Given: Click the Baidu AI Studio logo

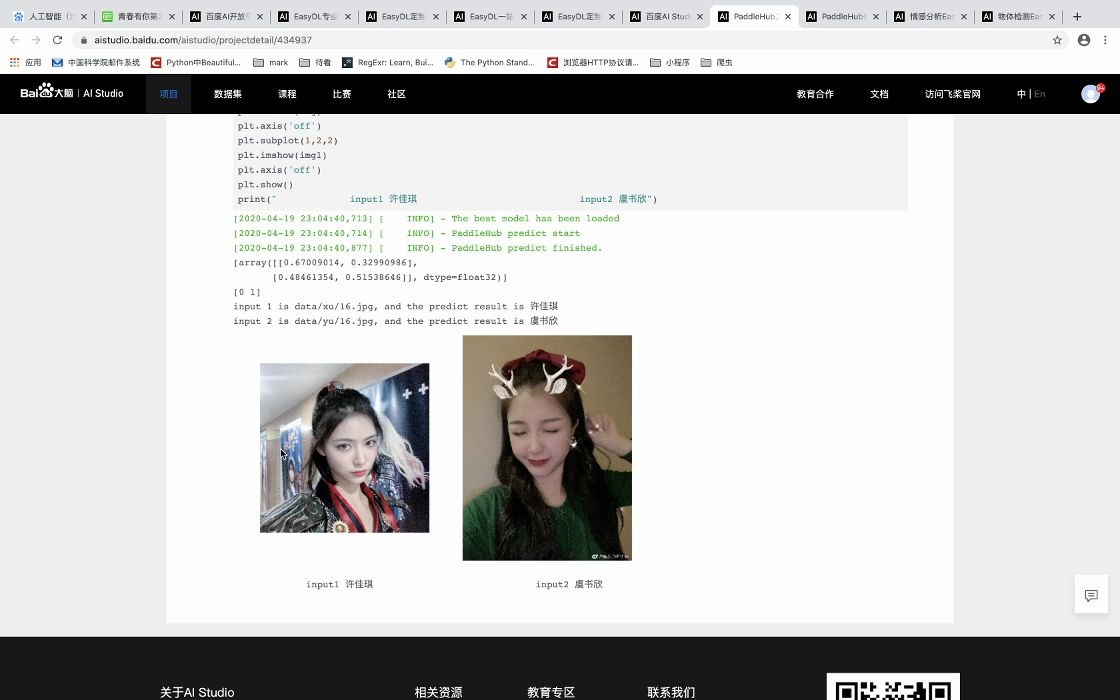Looking at the screenshot, I should click(70, 93).
